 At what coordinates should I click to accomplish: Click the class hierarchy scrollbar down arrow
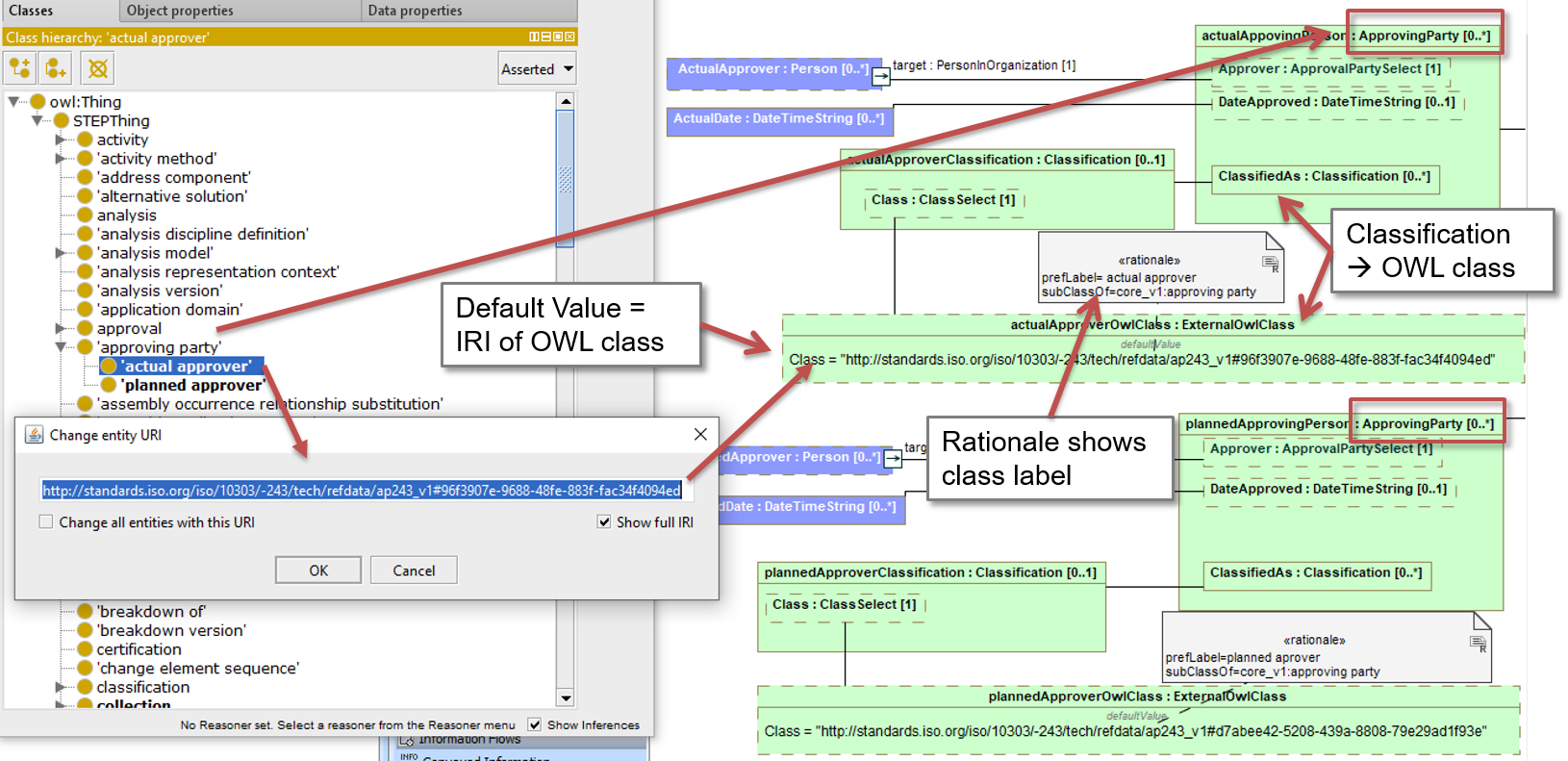click(x=566, y=698)
